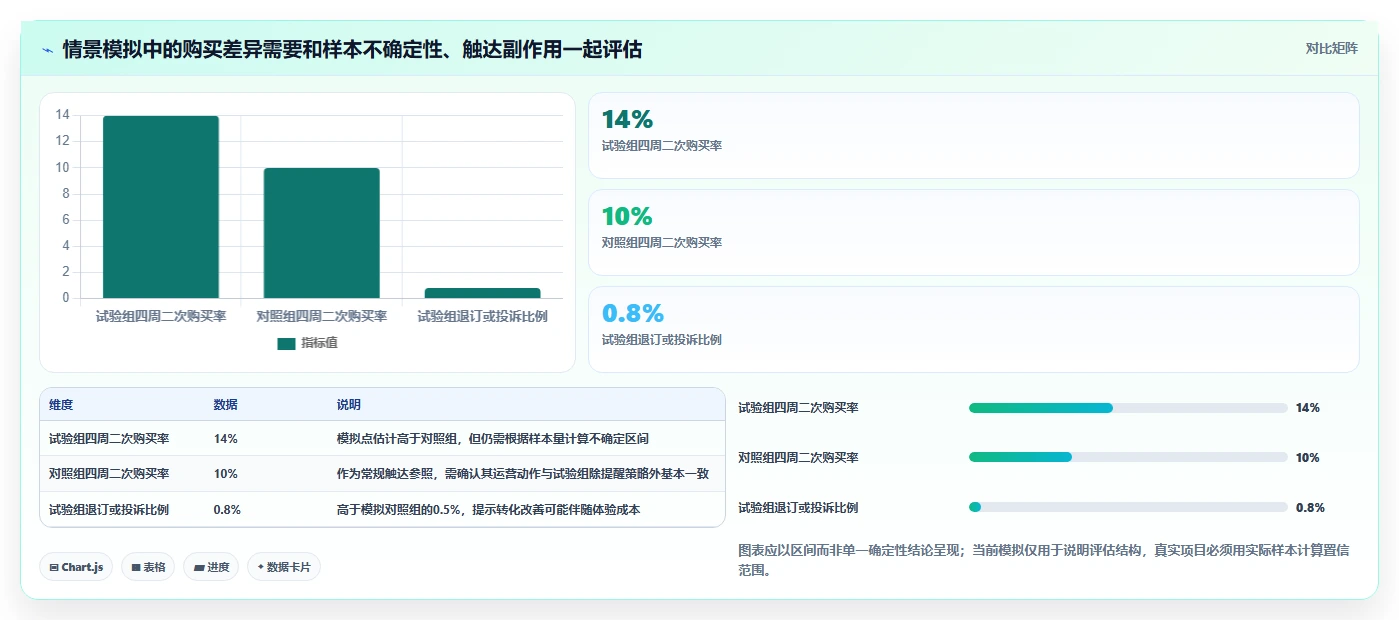Click the footnote starting 图表应以区间
The width and height of the screenshot is (1399, 620).
[x=1044, y=560]
